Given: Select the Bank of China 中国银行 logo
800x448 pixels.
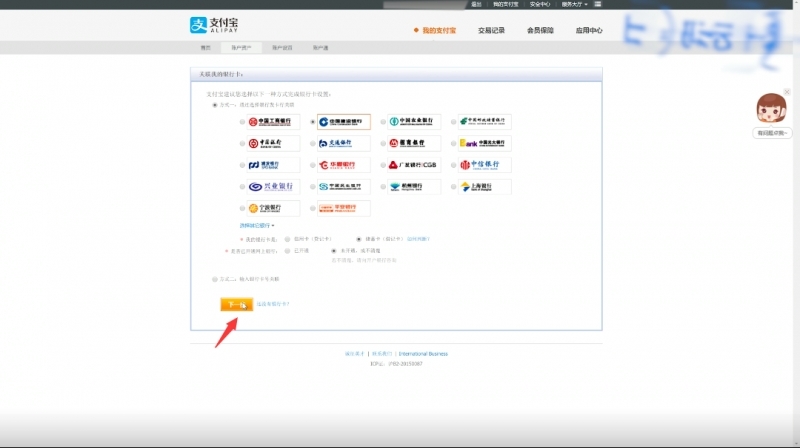Looking at the screenshot, I should [273, 143].
